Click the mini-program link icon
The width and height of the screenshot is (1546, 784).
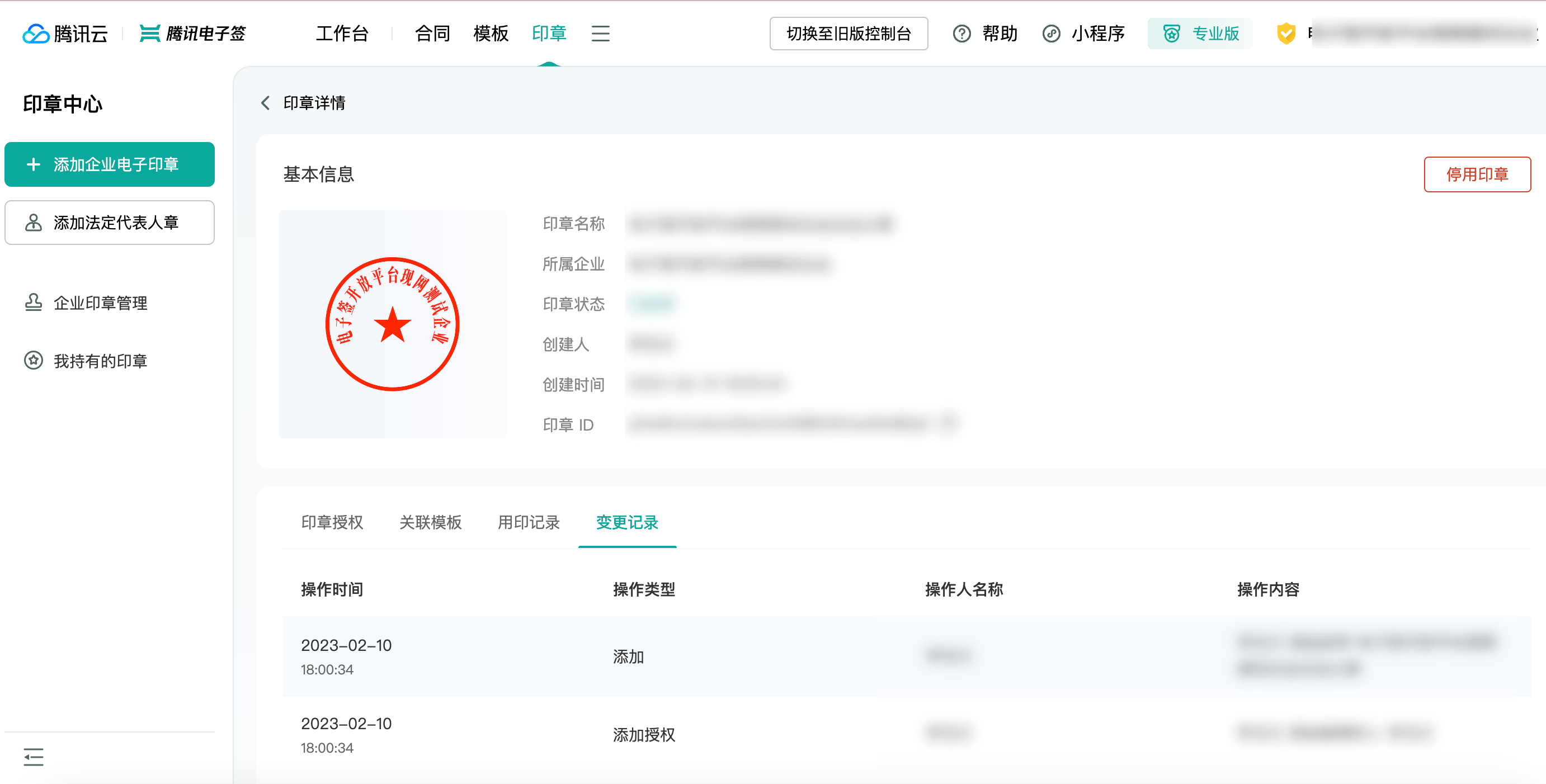(x=1051, y=34)
